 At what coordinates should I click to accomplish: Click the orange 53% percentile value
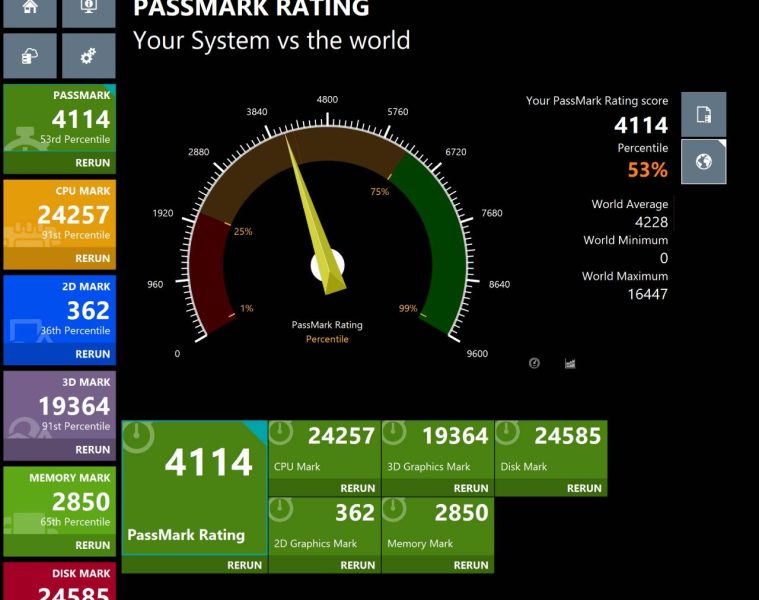[648, 170]
